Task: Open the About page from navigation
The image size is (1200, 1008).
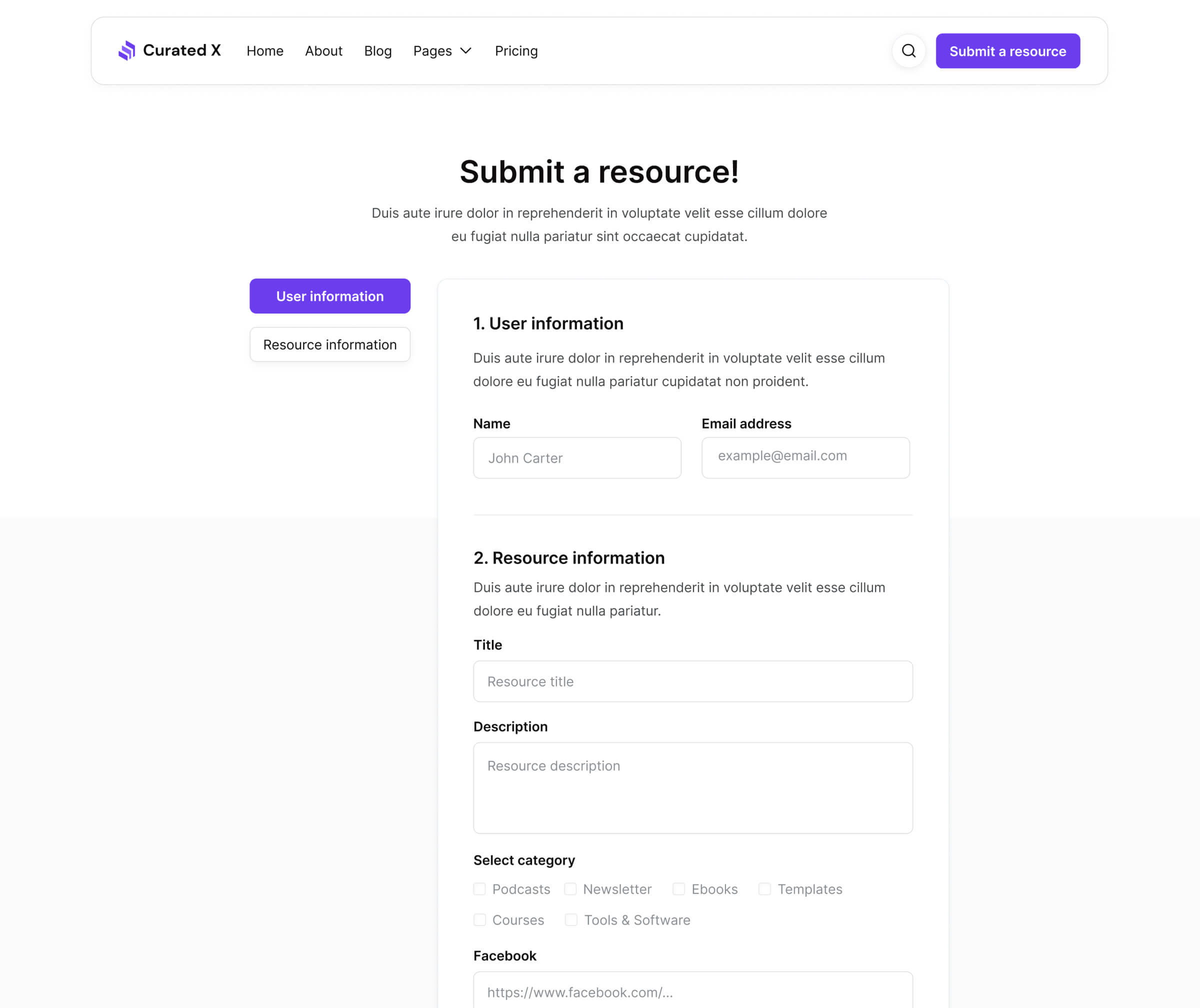Action: [x=323, y=51]
